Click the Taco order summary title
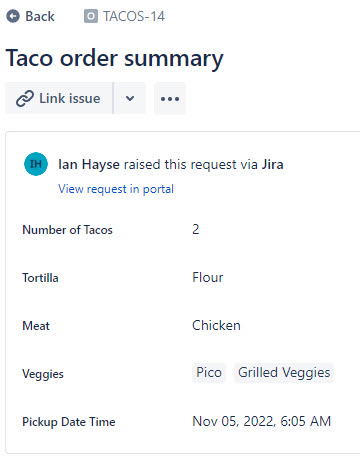Viewport: 360px width, 458px height. [x=114, y=58]
